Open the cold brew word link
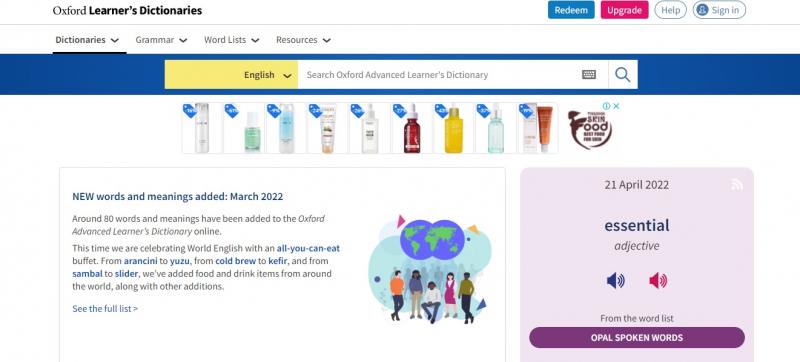Image resolution: width=800 pixels, height=362 pixels. [235, 261]
